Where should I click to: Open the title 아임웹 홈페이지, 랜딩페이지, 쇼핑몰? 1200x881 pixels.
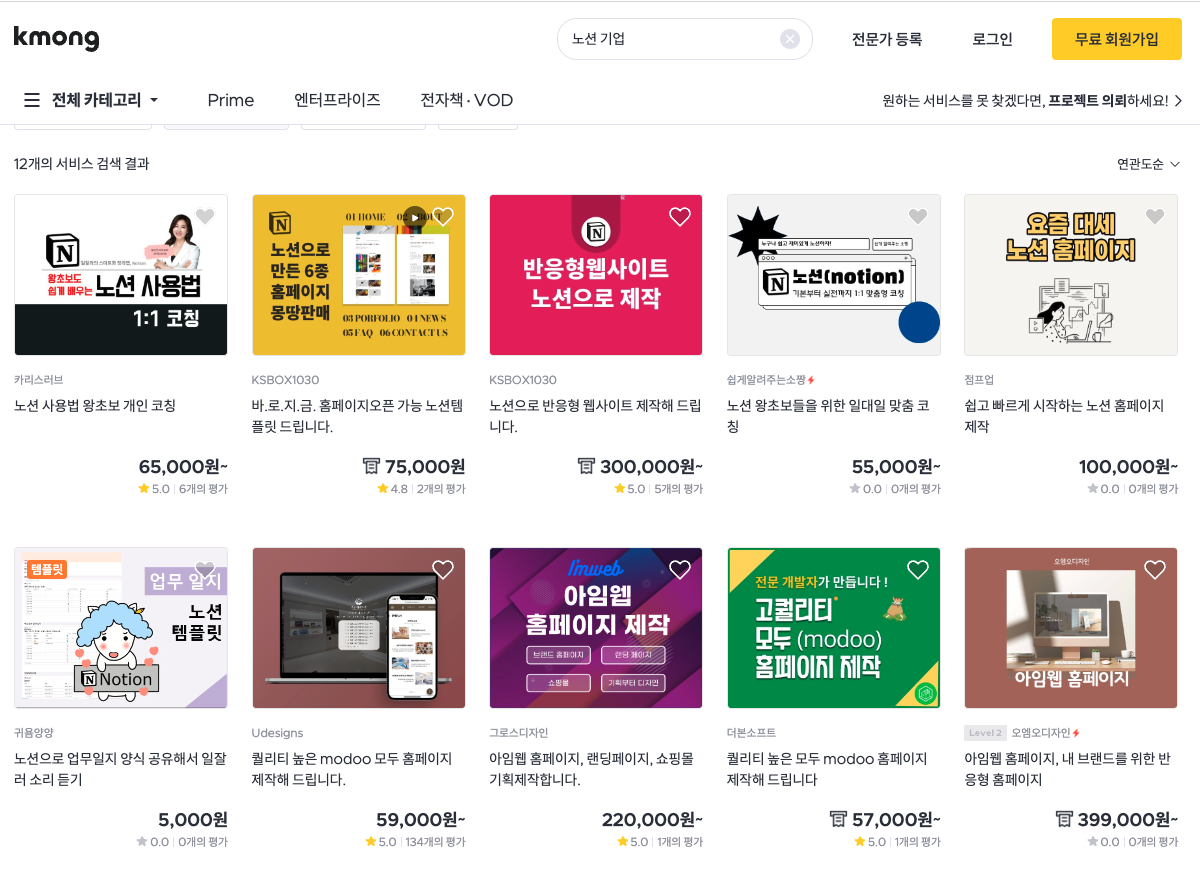(x=591, y=769)
